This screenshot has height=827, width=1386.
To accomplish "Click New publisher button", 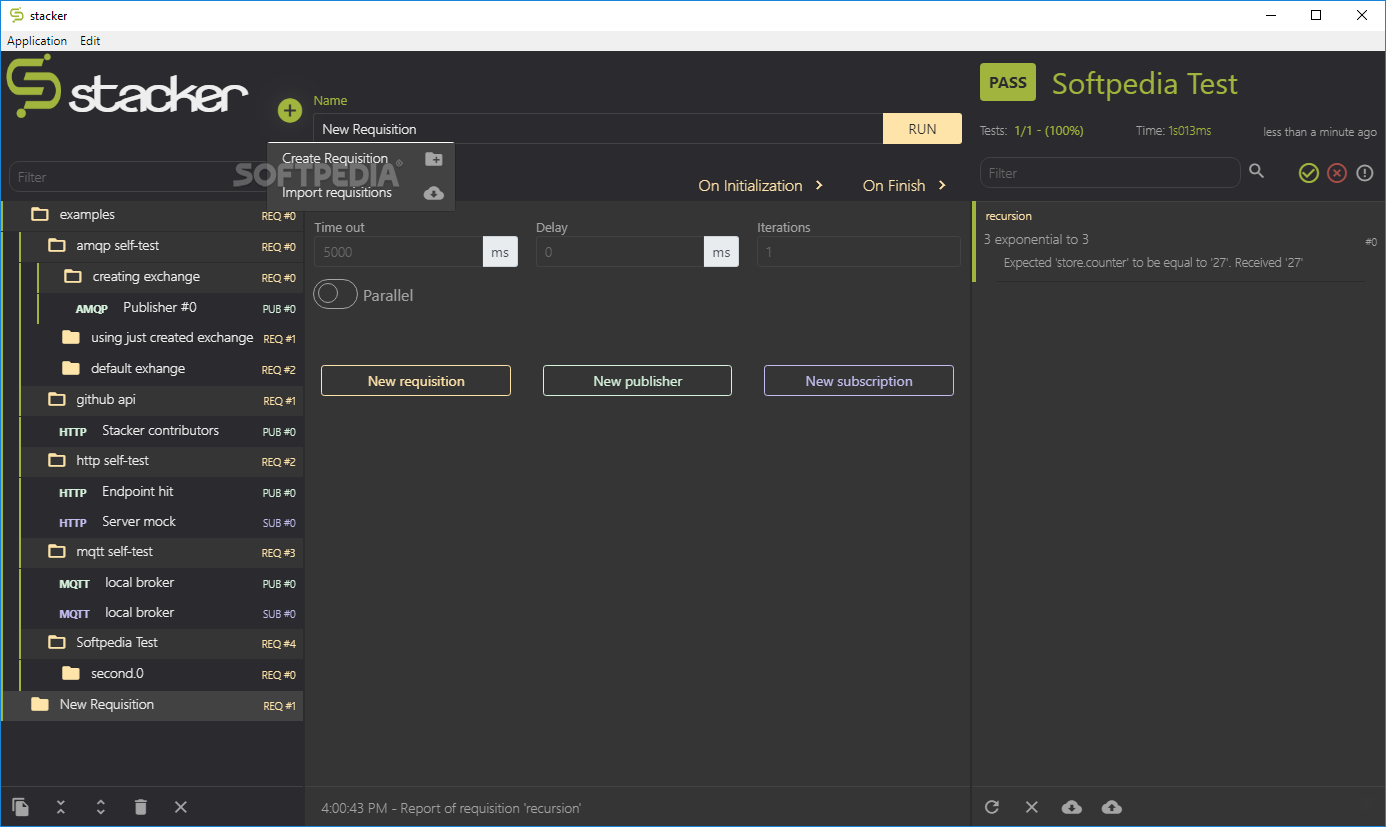I will (x=638, y=381).
